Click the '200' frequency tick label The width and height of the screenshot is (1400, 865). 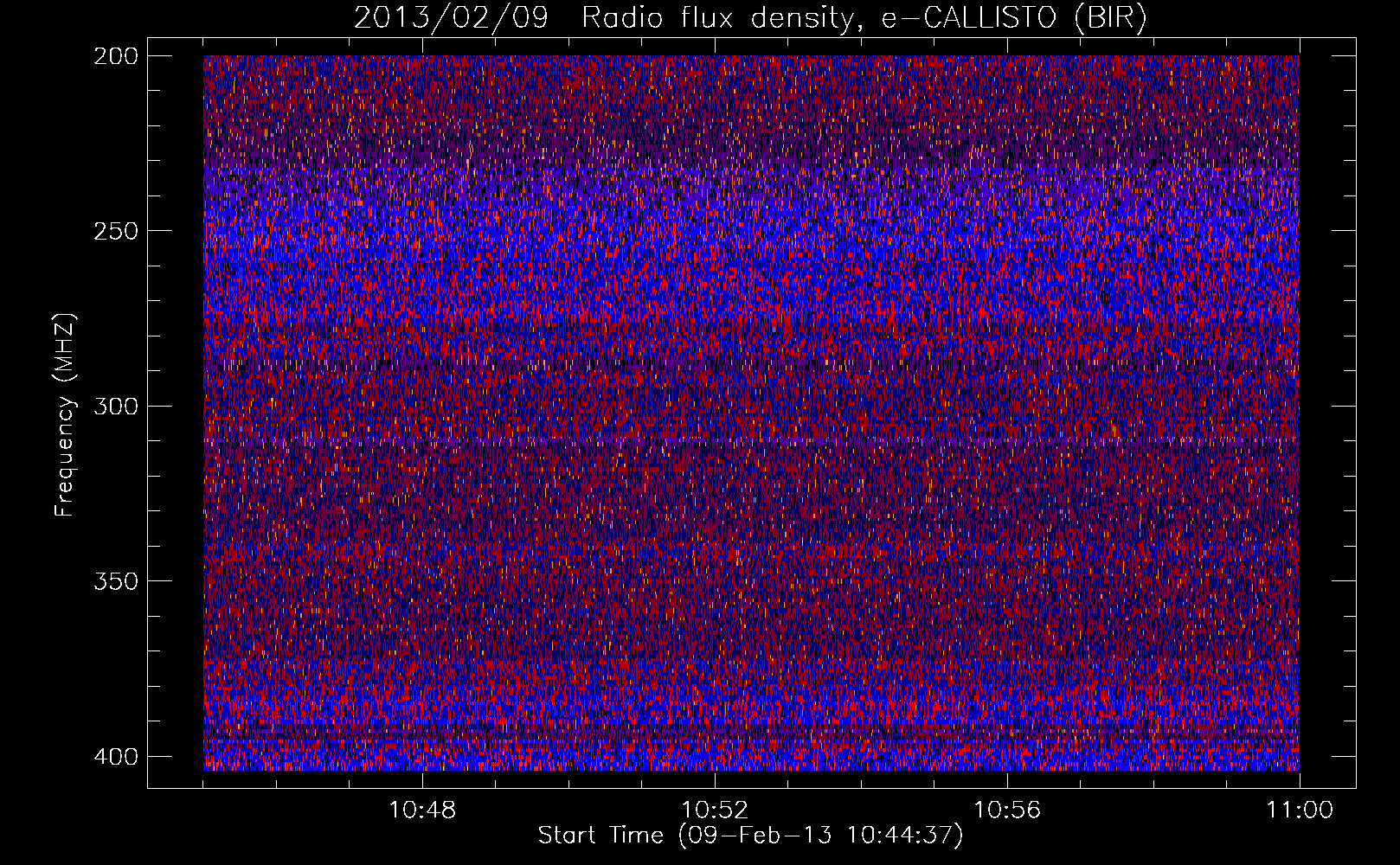tap(115, 56)
